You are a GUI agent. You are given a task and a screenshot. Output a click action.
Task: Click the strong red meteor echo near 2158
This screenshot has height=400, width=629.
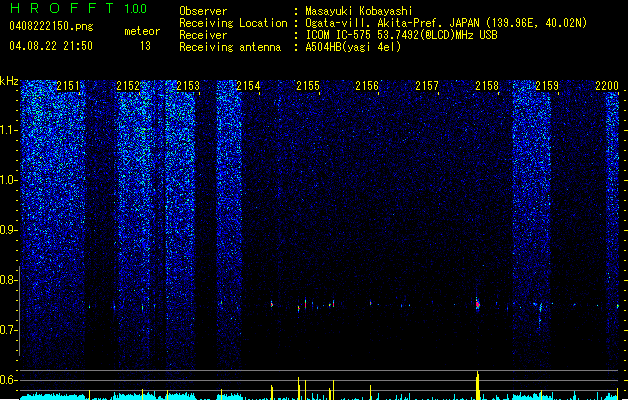coord(477,305)
